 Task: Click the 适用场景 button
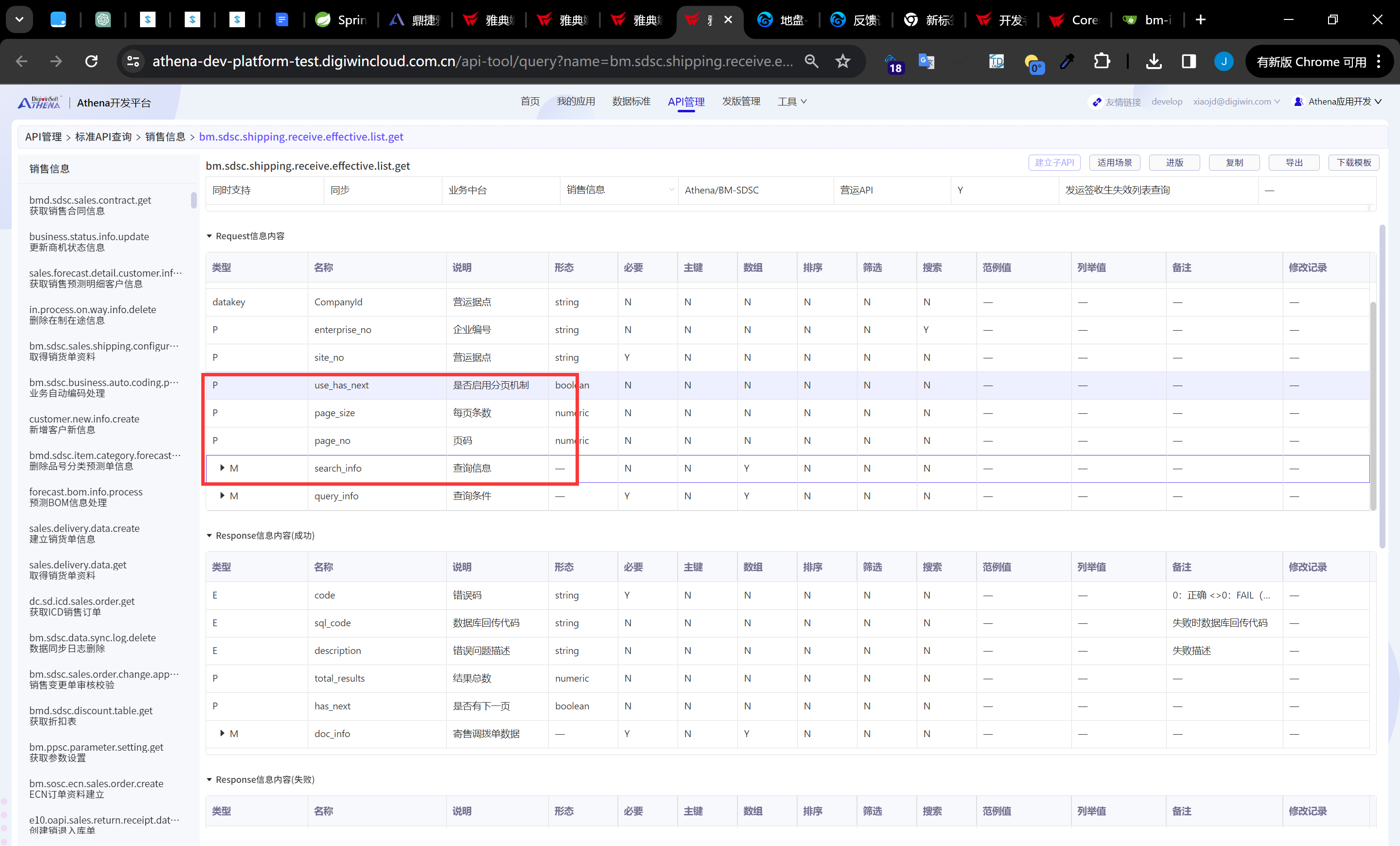(x=1115, y=162)
